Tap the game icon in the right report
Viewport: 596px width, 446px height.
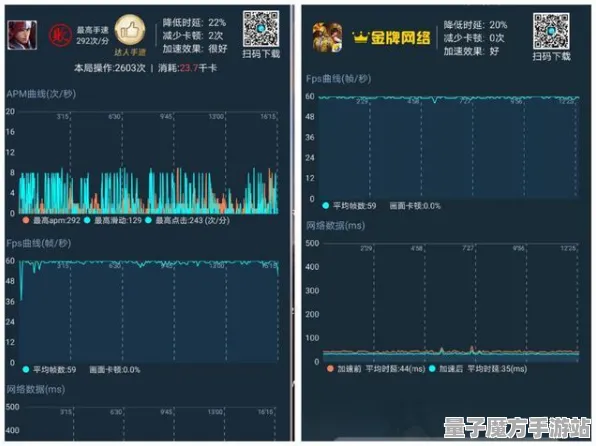[327, 37]
